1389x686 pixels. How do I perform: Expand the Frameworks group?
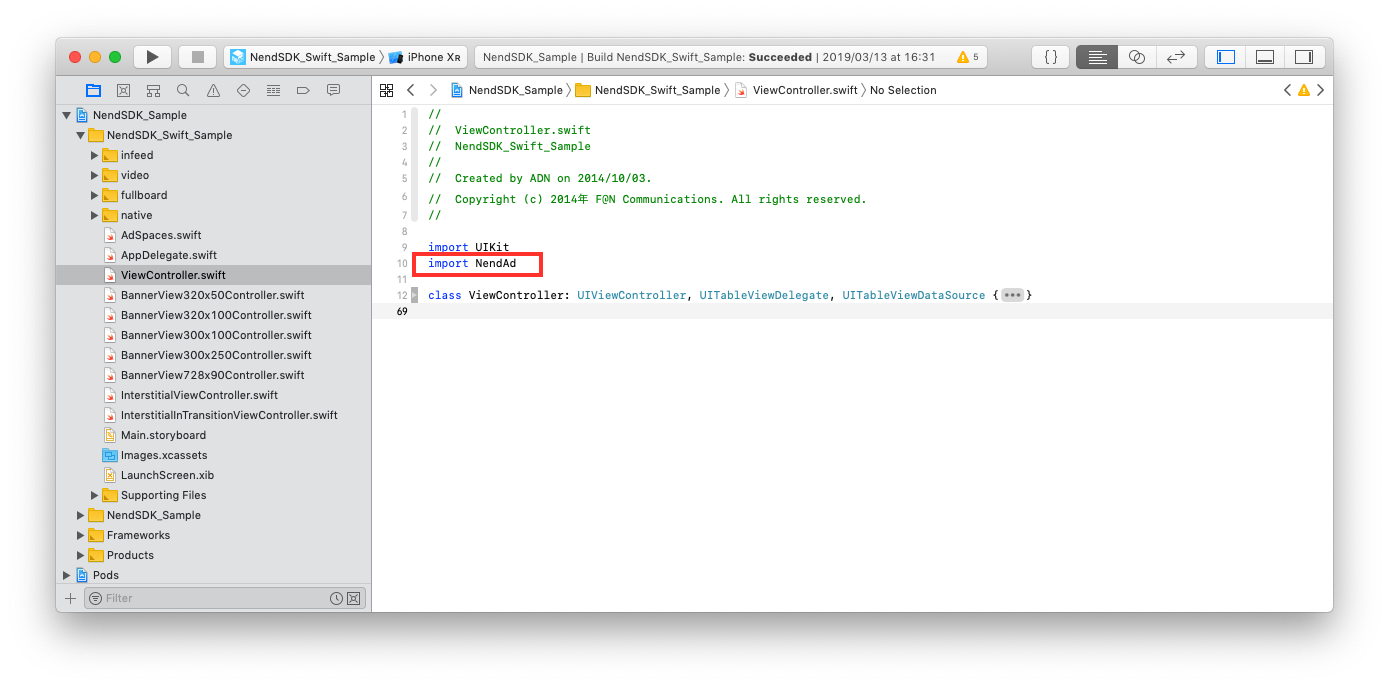click(81, 535)
